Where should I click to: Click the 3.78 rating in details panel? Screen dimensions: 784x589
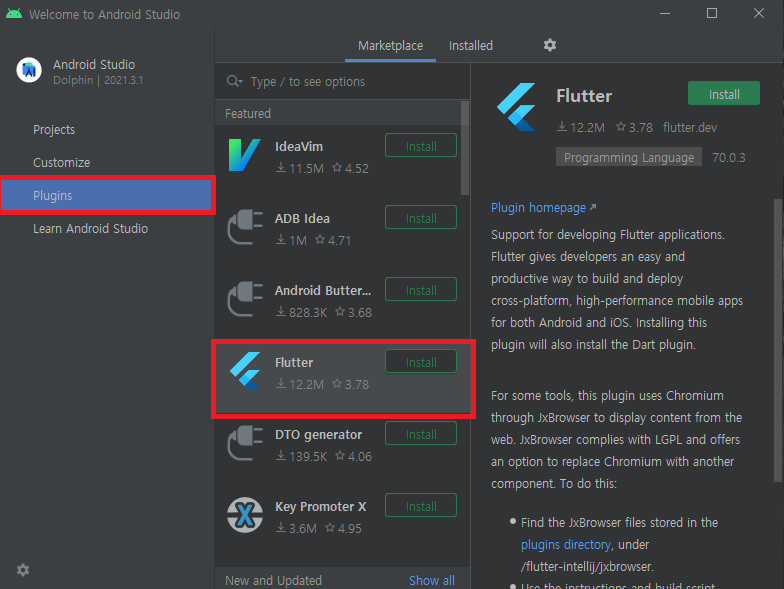click(634, 128)
